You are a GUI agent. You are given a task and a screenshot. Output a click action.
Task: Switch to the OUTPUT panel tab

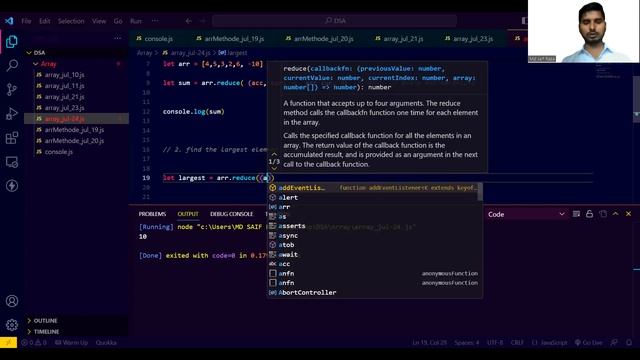pos(188,214)
